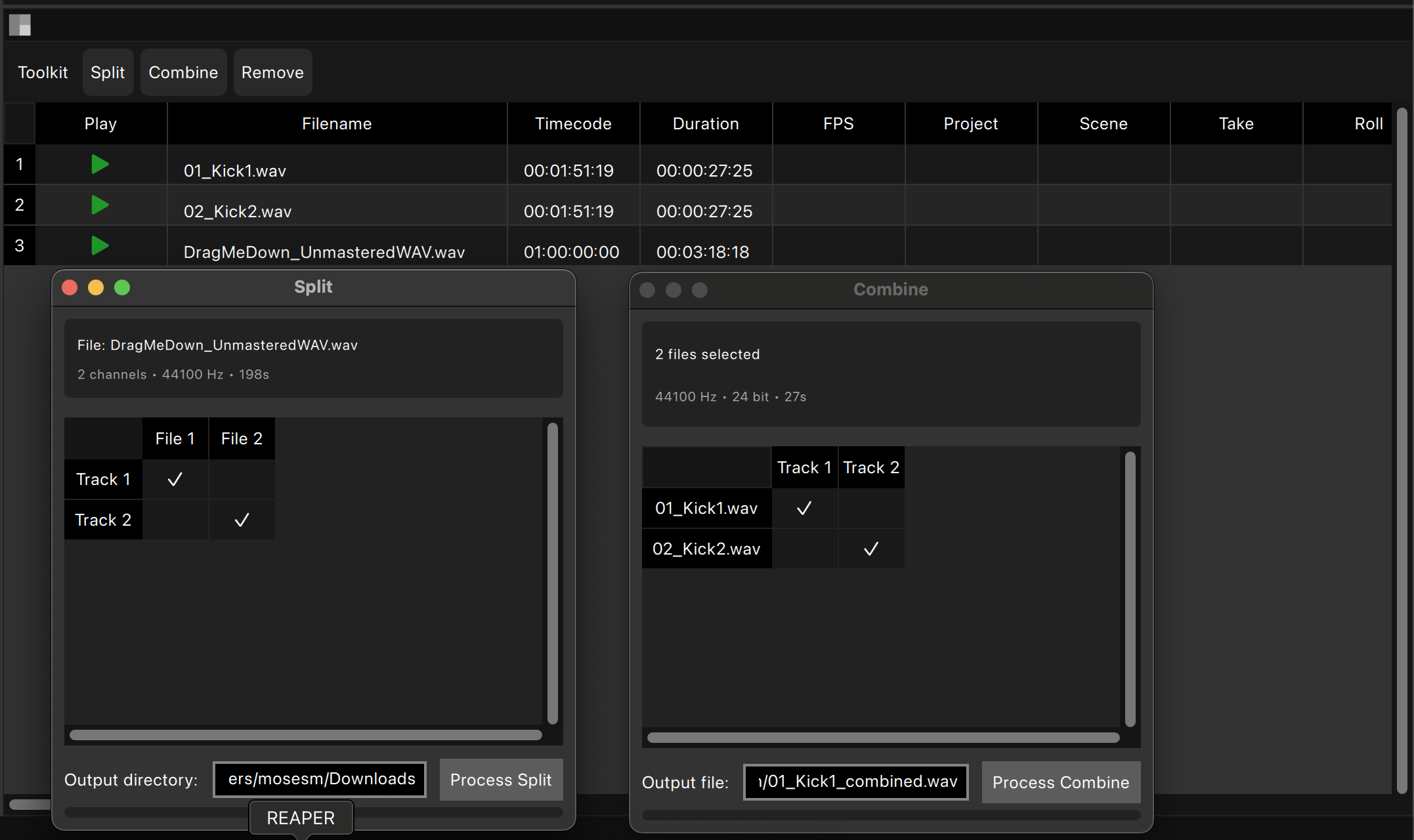Click the REAPER button
The height and width of the screenshot is (840, 1414).
pyautogui.click(x=301, y=818)
